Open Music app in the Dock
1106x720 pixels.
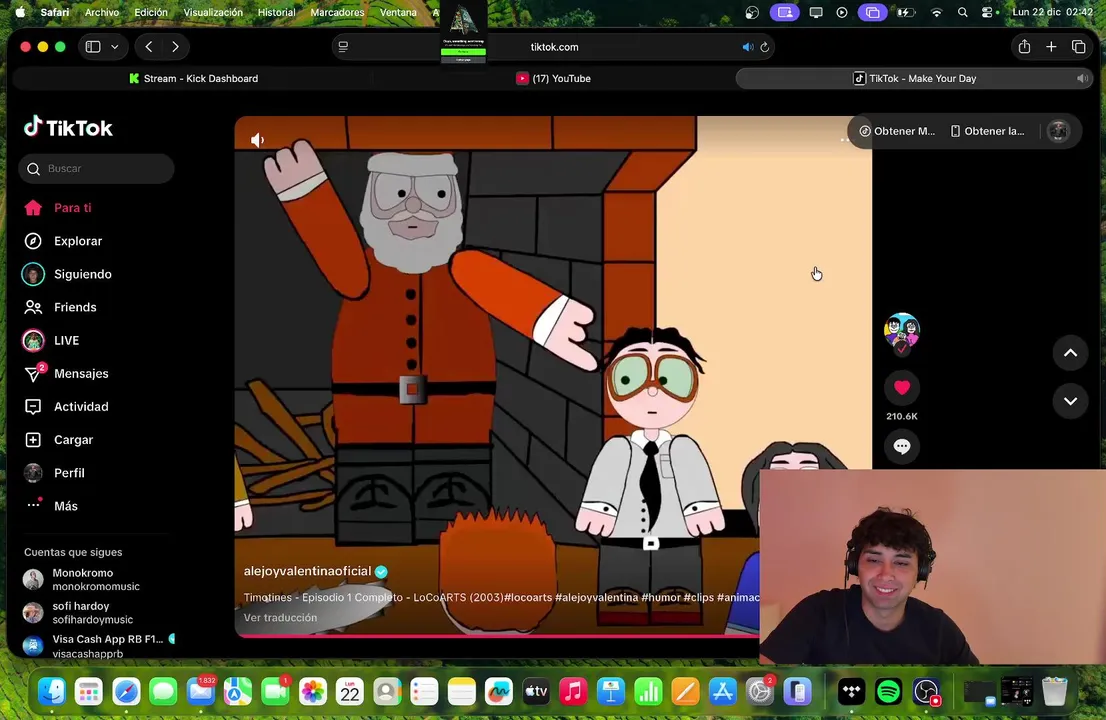pyautogui.click(x=573, y=692)
